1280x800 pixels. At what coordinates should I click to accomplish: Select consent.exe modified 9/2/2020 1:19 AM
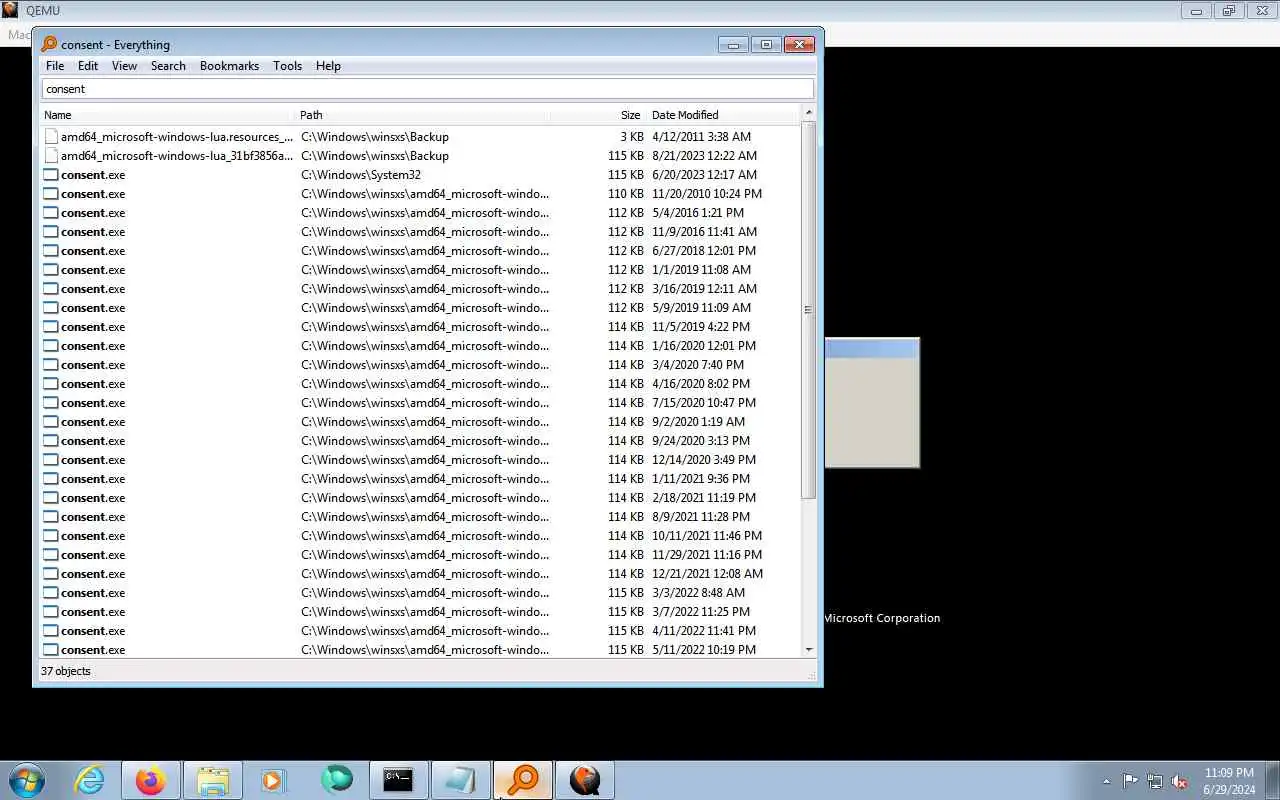pyautogui.click(x=420, y=421)
